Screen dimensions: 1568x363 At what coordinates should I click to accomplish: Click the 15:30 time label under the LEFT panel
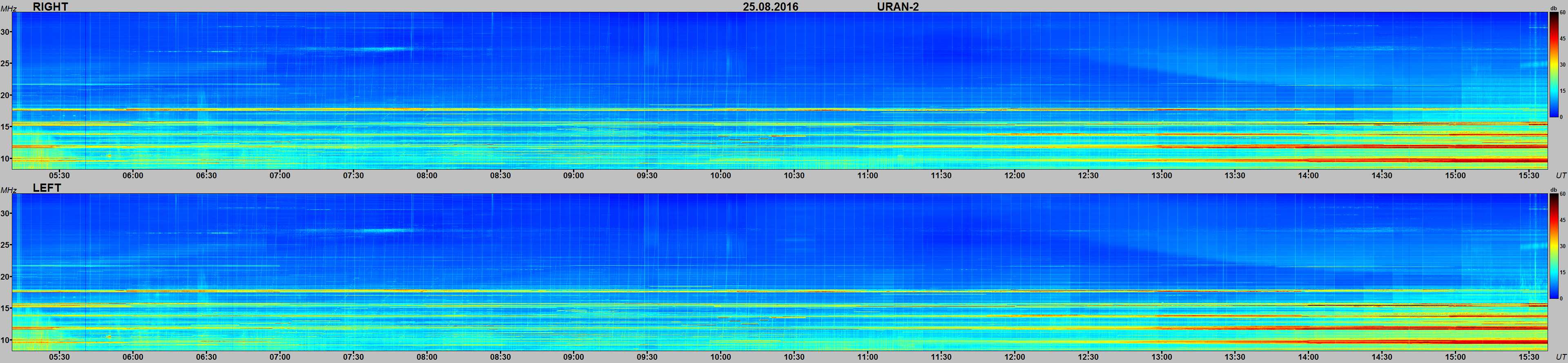pyautogui.click(x=1528, y=357)
